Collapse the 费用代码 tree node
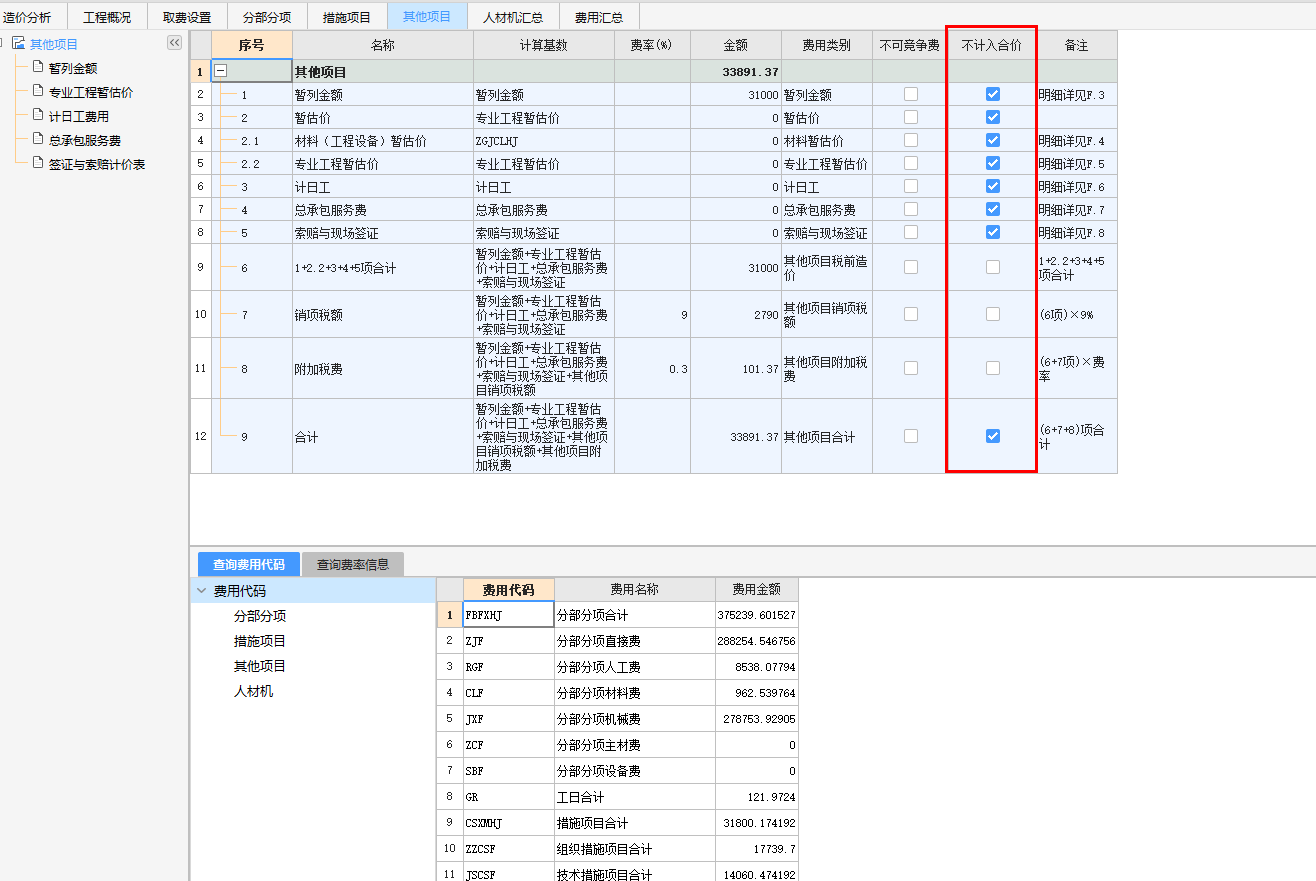The width and height of the screenshot is (1316, 881). tap(202, 591)
